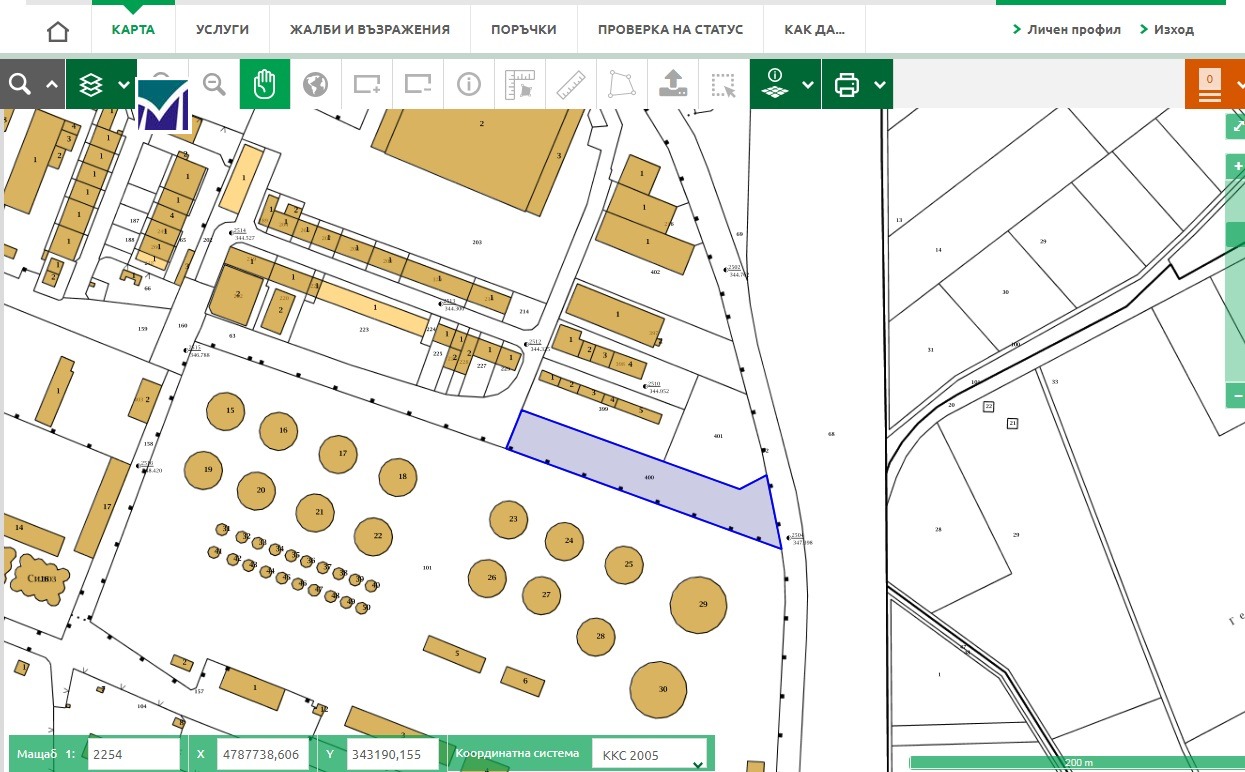This screenshot has height=772, width=1245.
Task: Toggle the add rectangle selection tool
Action: coord(367,84)
